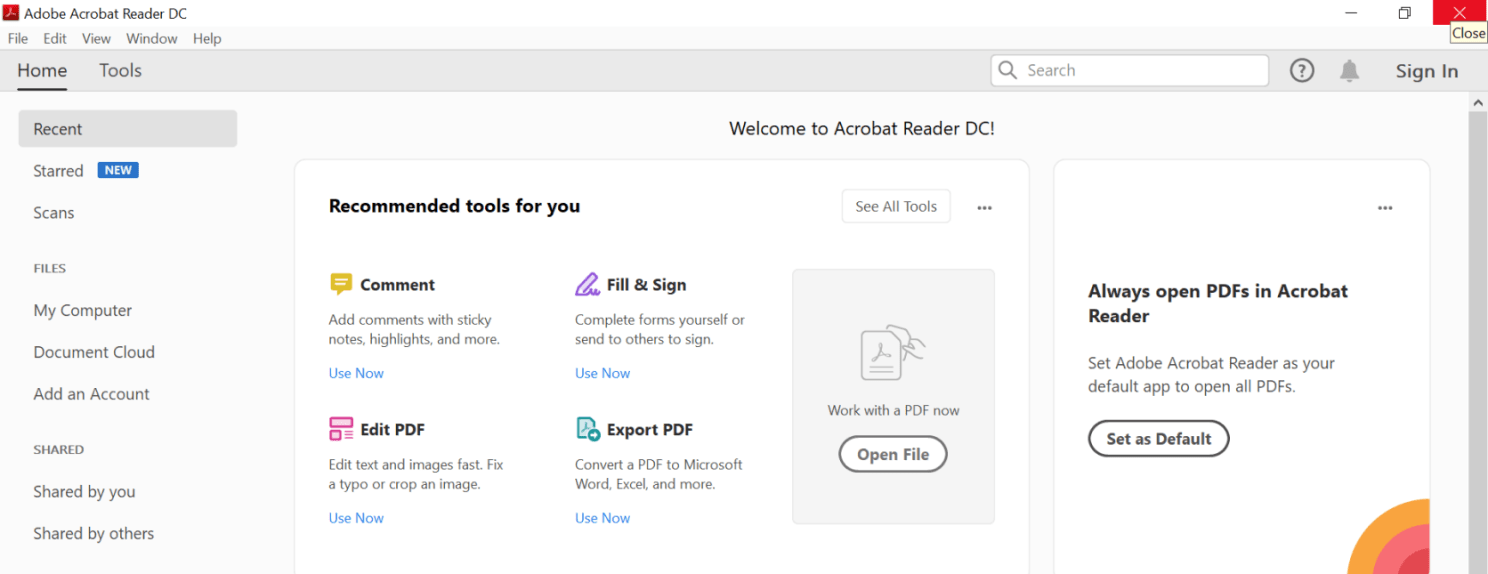Open the Help question mark icon
This screenshot has height=574, width=1488.
pyautogui.click(x=1301, y=71)
